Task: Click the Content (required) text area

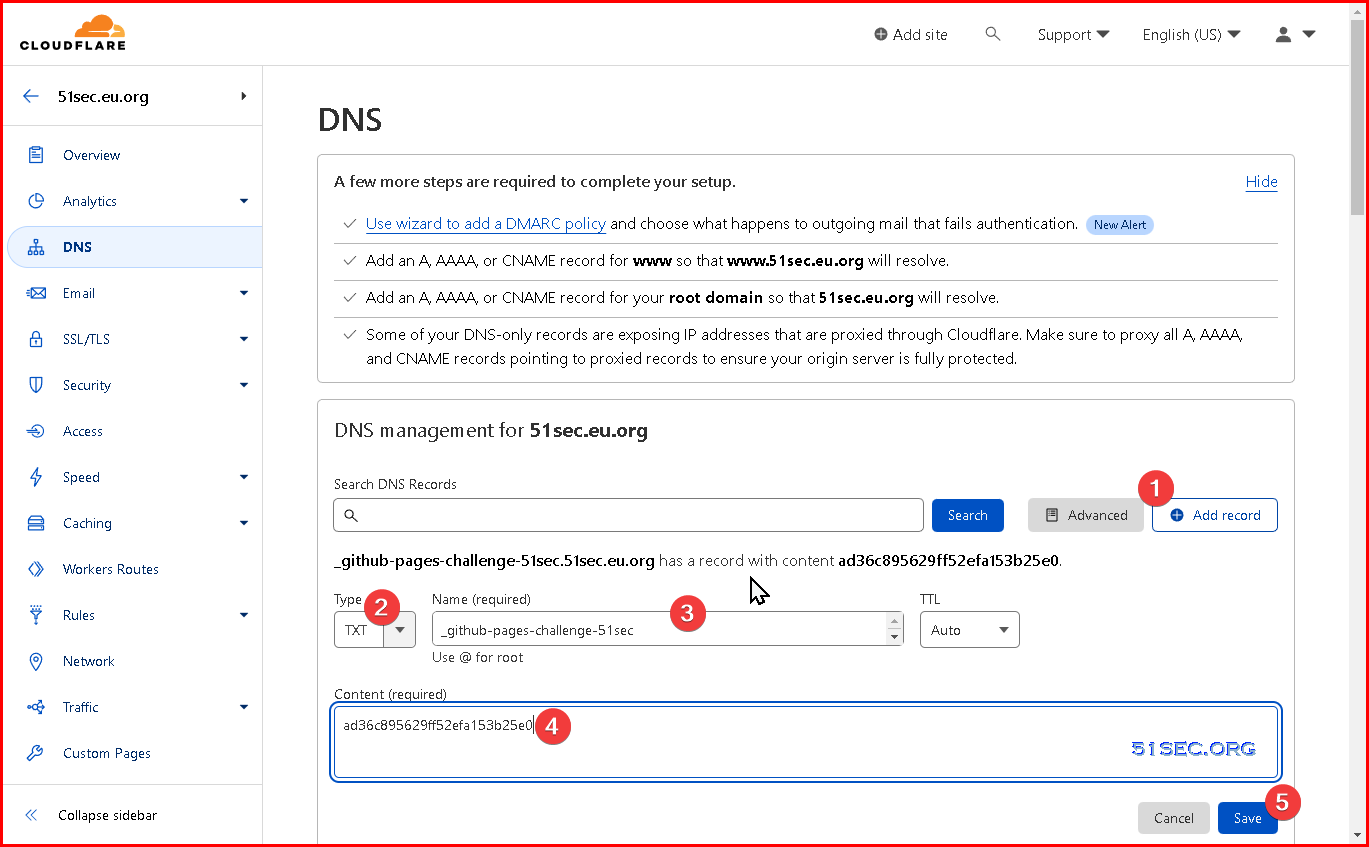Action: (806, 742)
